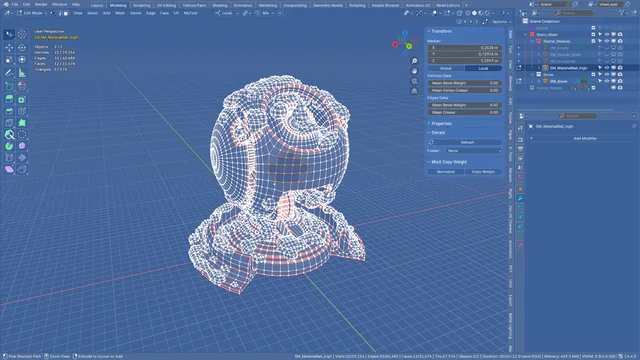Uncheck the Starter_Meshes collection exclude checkbox

tap(593, 41)
